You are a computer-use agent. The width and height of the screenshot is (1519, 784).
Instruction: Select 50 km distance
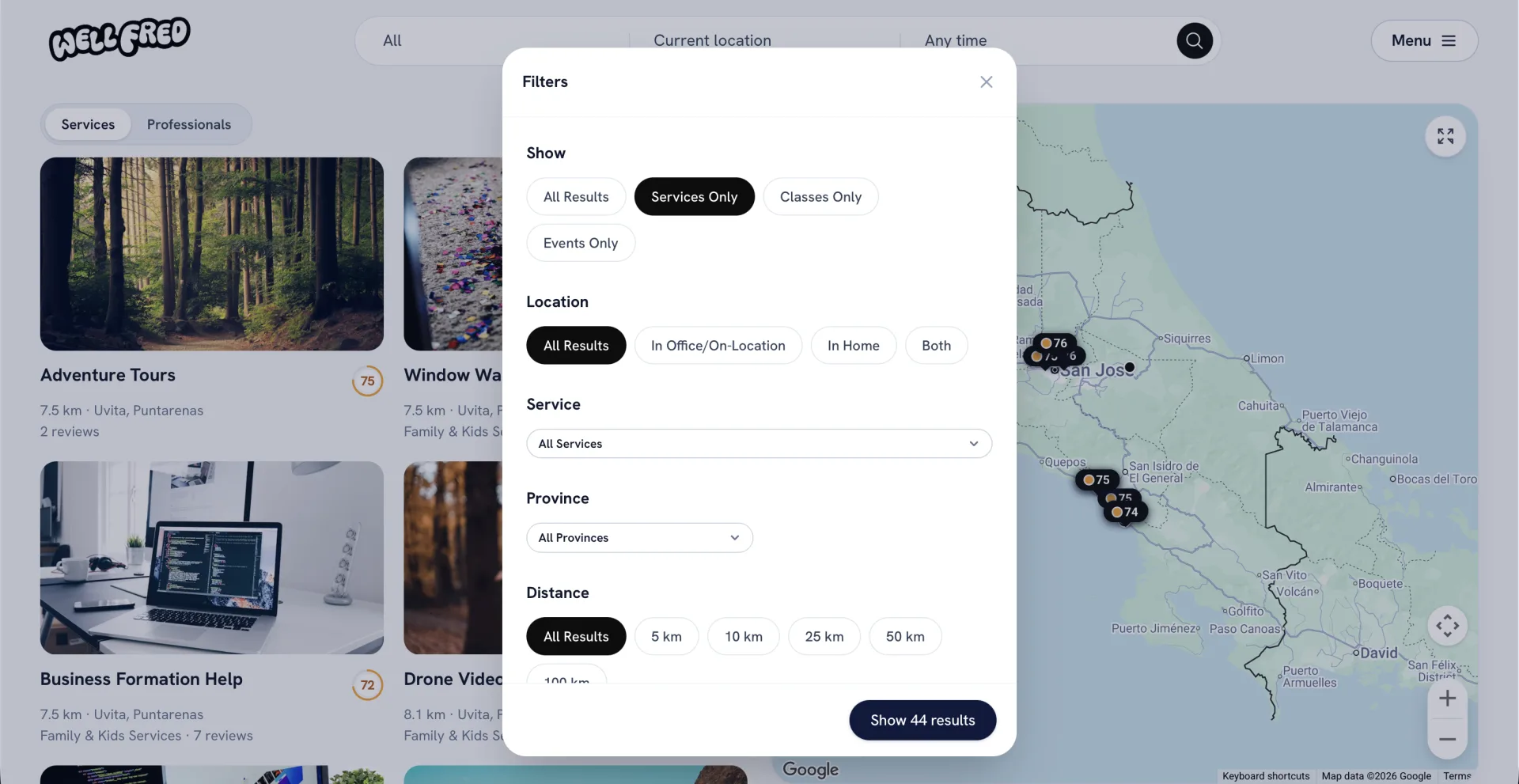tap(905, 637)
